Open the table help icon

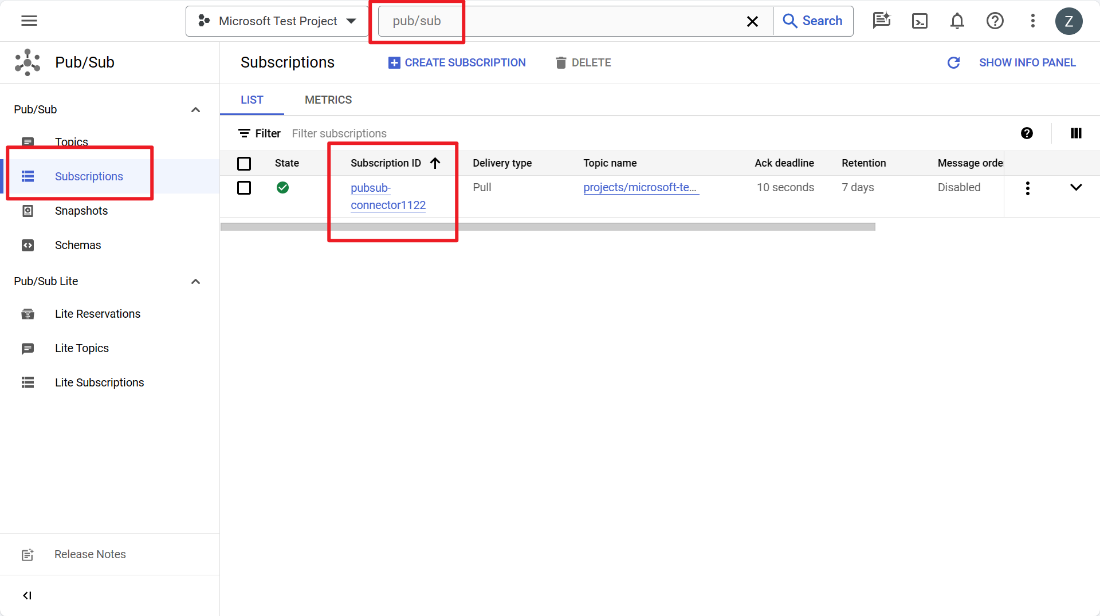(x=1027, y=133)
